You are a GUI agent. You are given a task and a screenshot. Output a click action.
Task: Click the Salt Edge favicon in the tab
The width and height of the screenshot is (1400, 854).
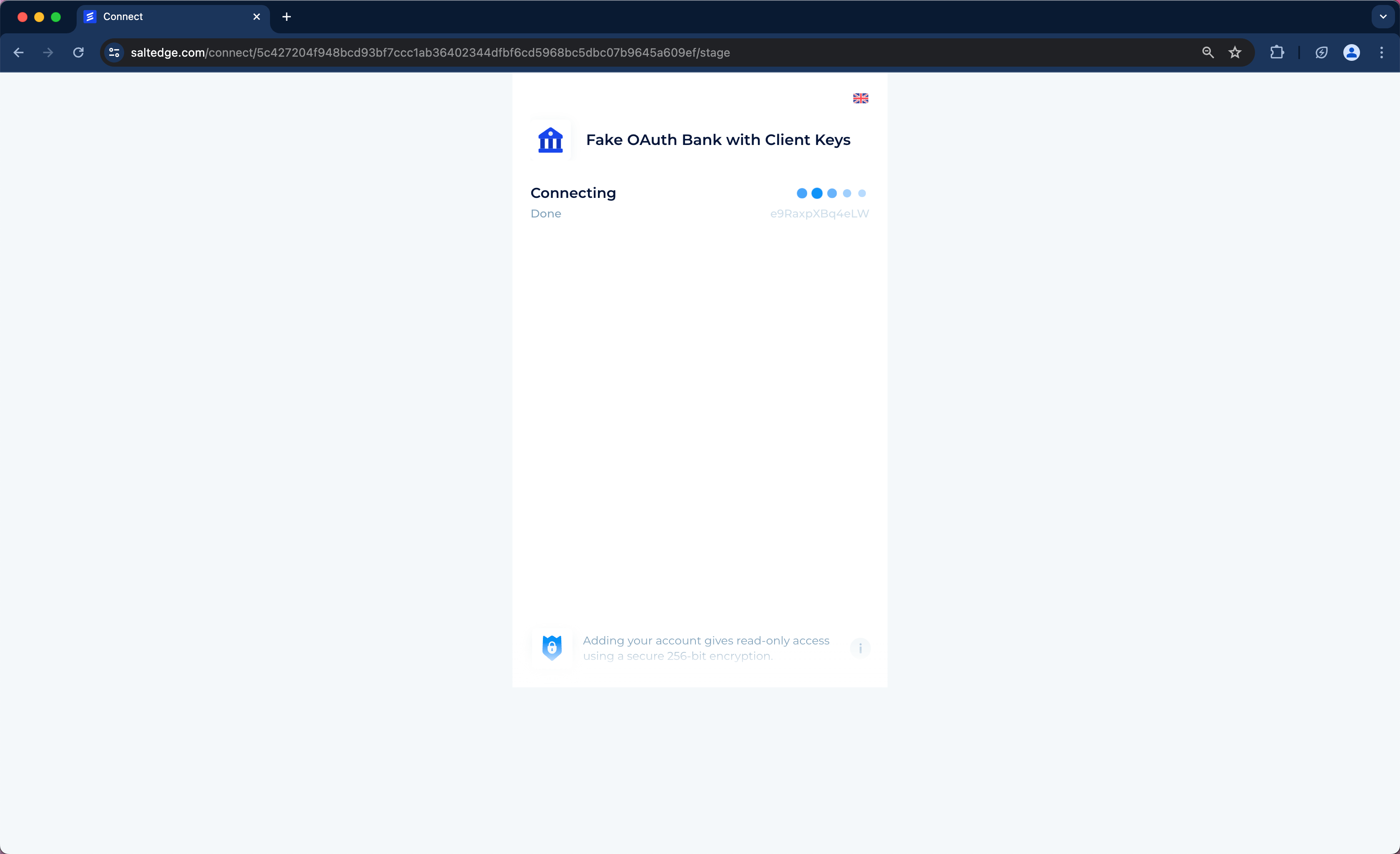click(x=90, y=17)
